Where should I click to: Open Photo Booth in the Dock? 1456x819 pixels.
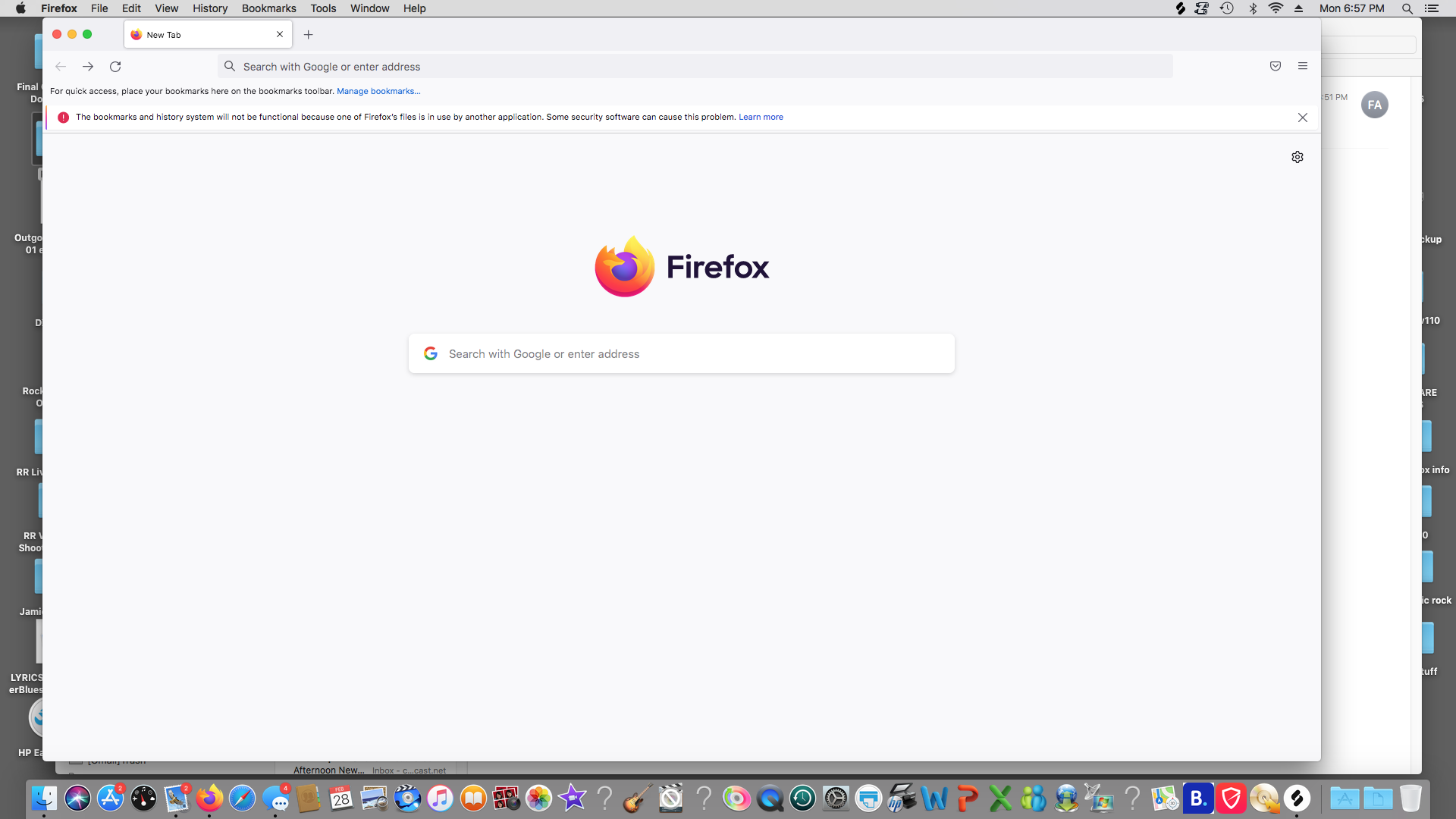506,798
